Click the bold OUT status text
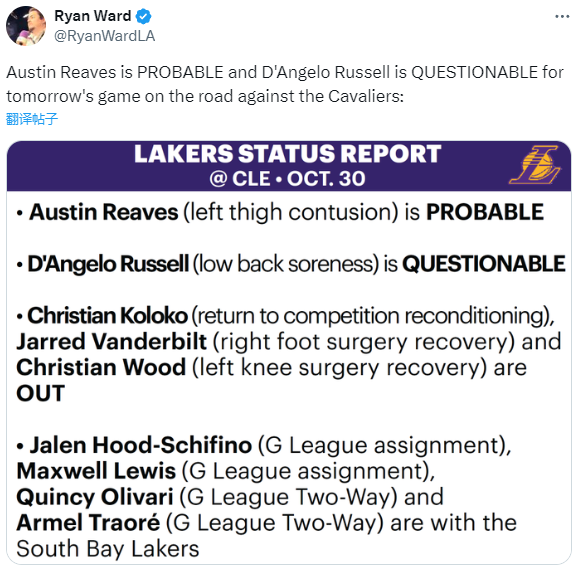The width and height of the screenshot is (587, 568). (41, 393)
